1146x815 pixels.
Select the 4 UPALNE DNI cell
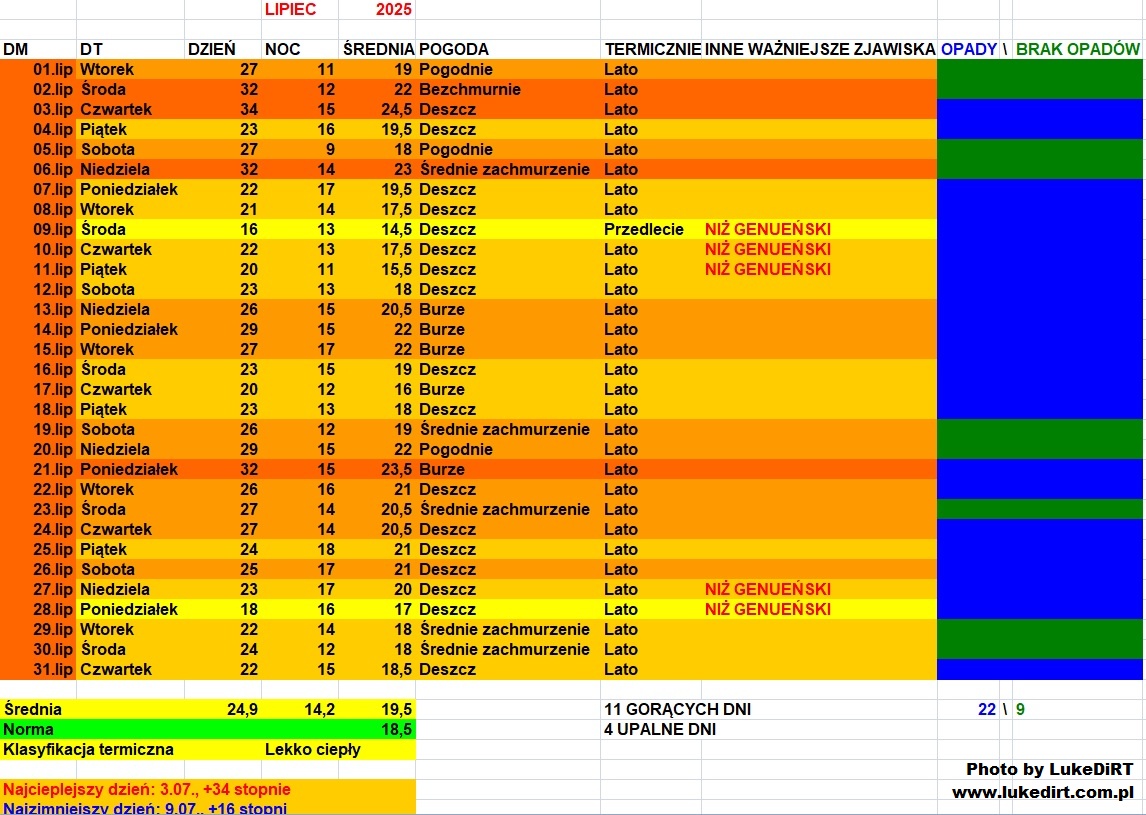pos(660,729)
